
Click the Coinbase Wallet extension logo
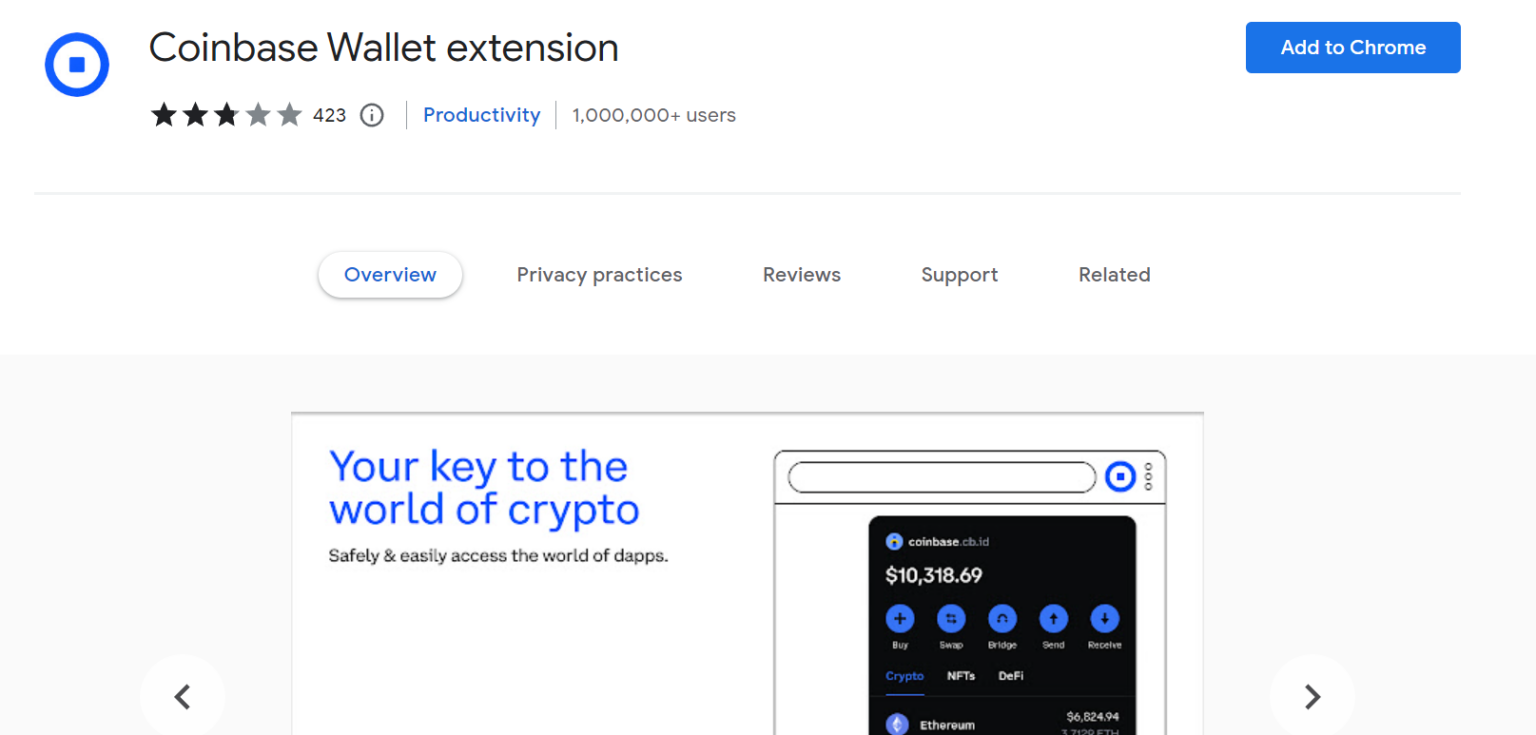coord(76,64)
